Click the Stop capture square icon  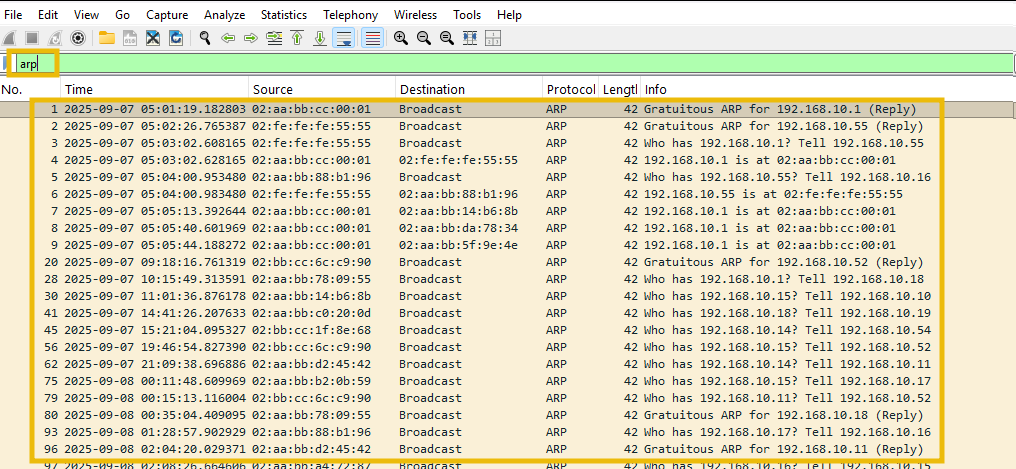click(x=32, y=38)
